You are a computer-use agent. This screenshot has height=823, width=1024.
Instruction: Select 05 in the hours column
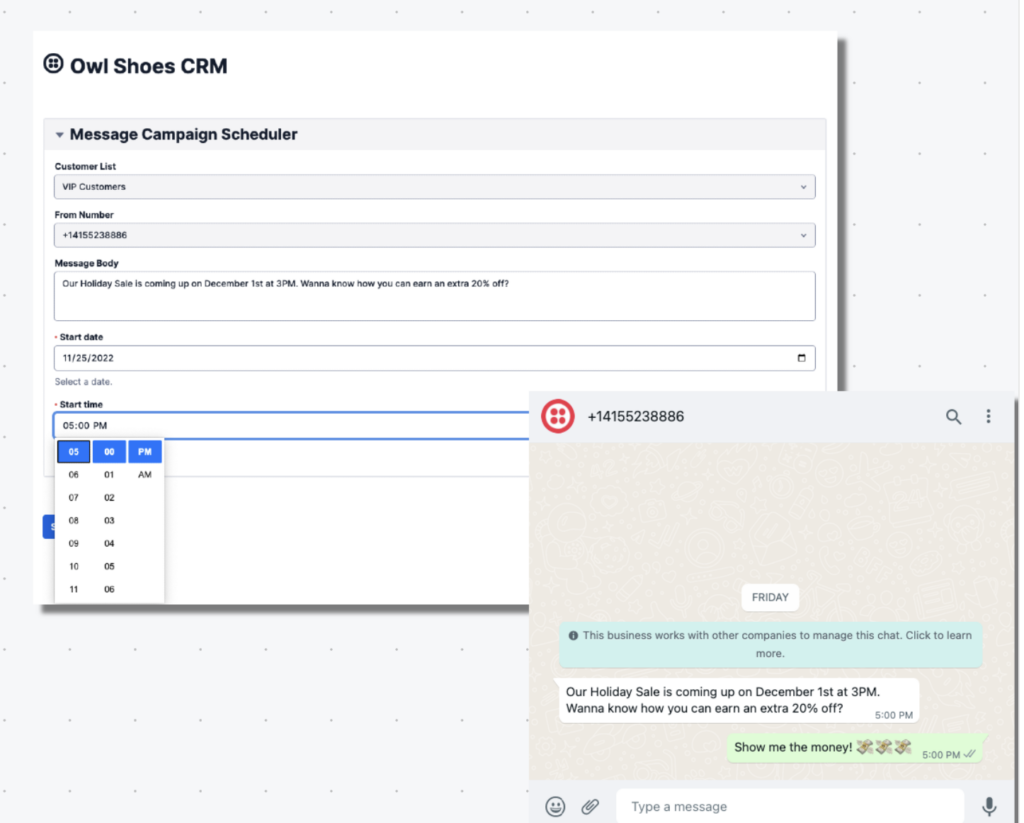coord(73,451)
